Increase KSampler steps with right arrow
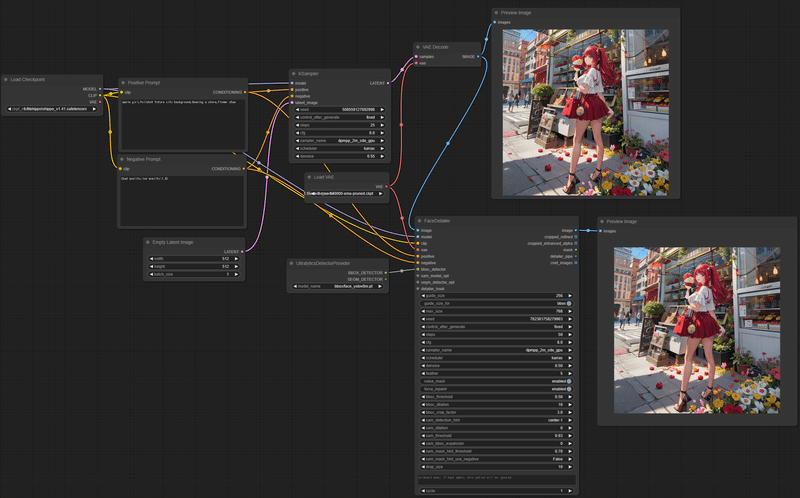Viewport: 800px width, 498px height. pos(382,125)
